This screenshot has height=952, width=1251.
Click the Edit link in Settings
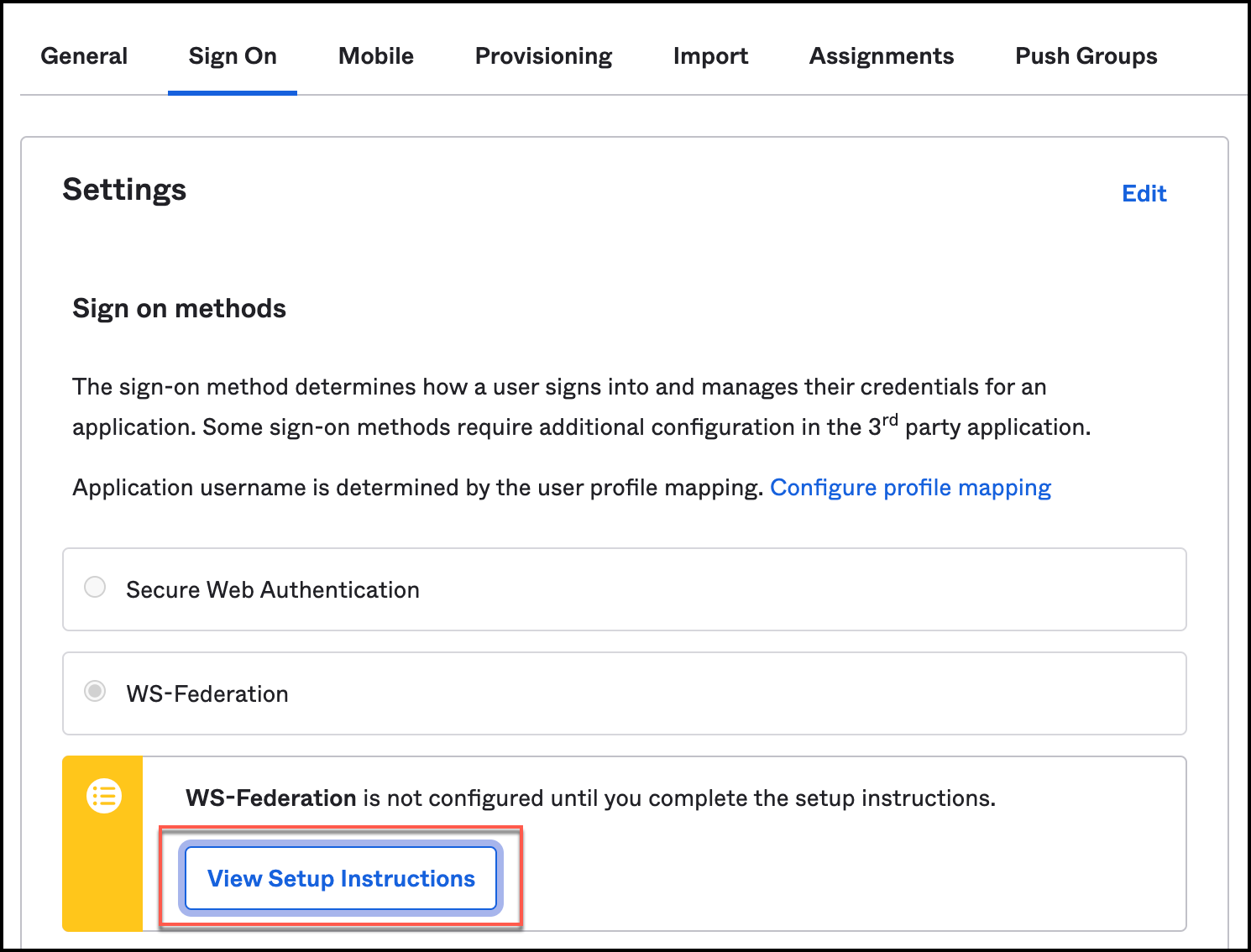tap(1144, 194)
